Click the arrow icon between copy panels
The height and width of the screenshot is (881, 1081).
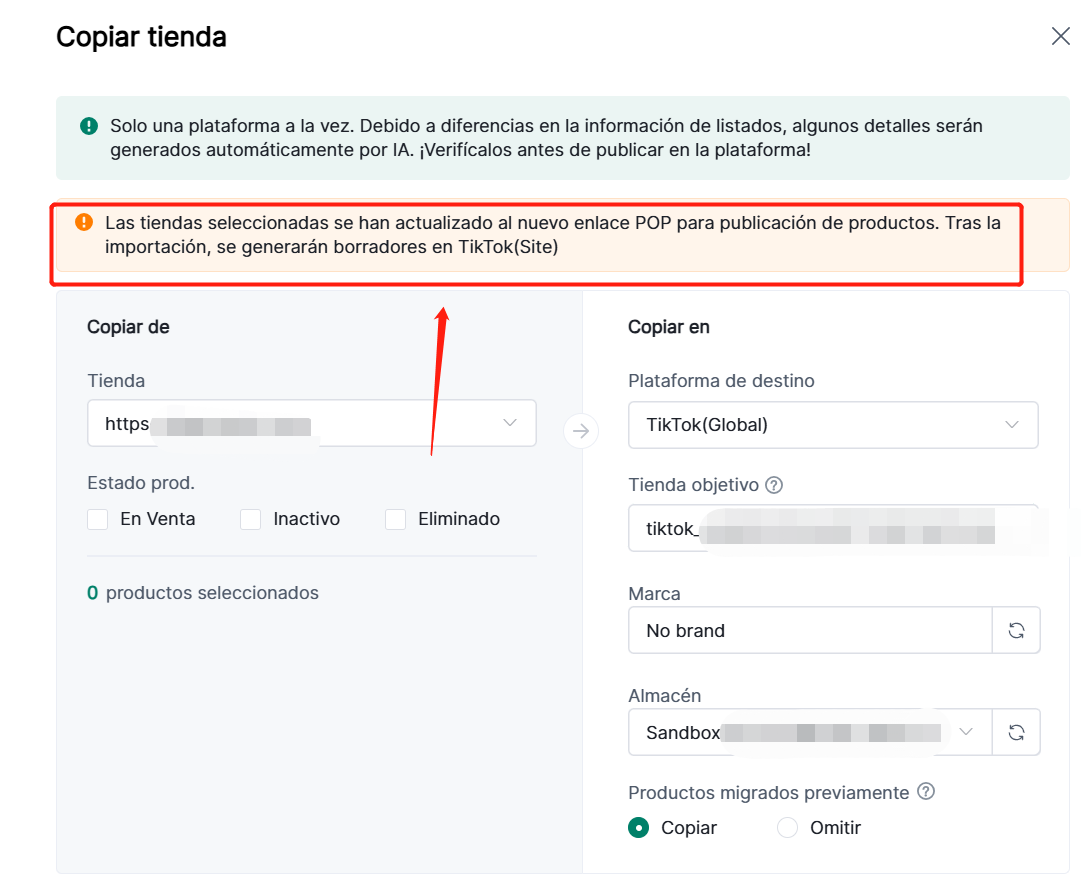581,431
